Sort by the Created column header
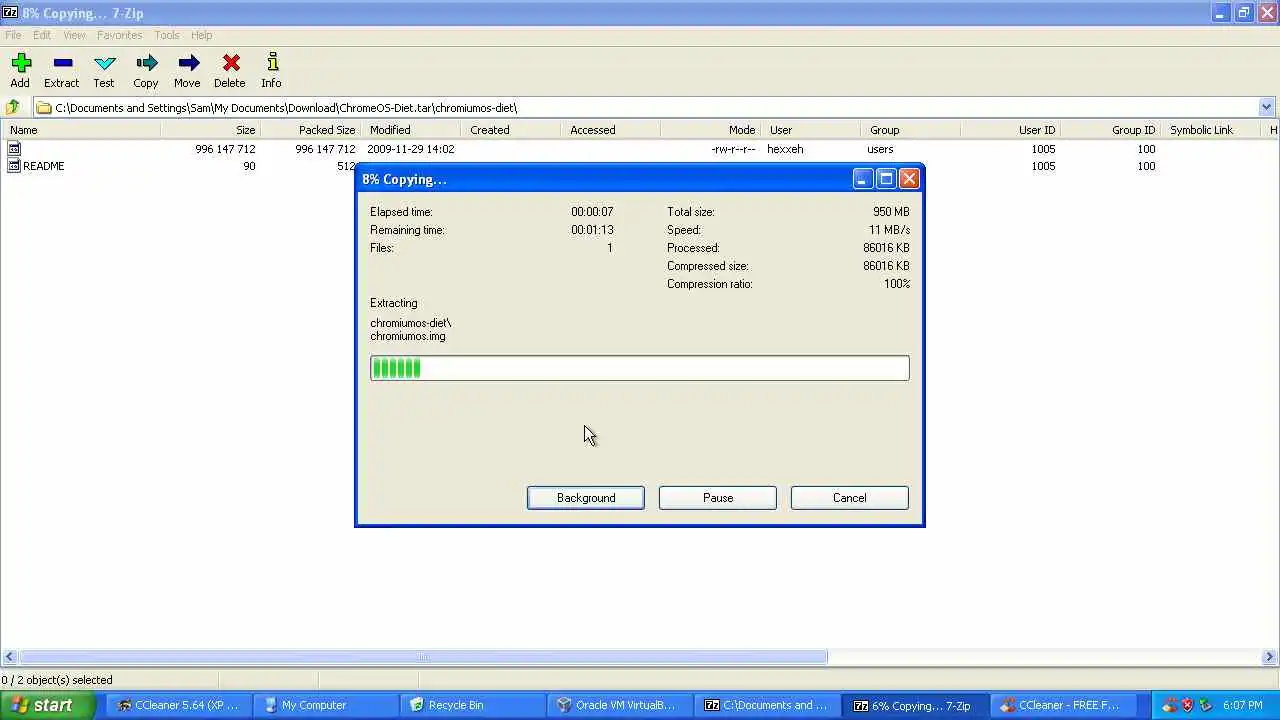The image size is (1280, 720). click(510, 130)
